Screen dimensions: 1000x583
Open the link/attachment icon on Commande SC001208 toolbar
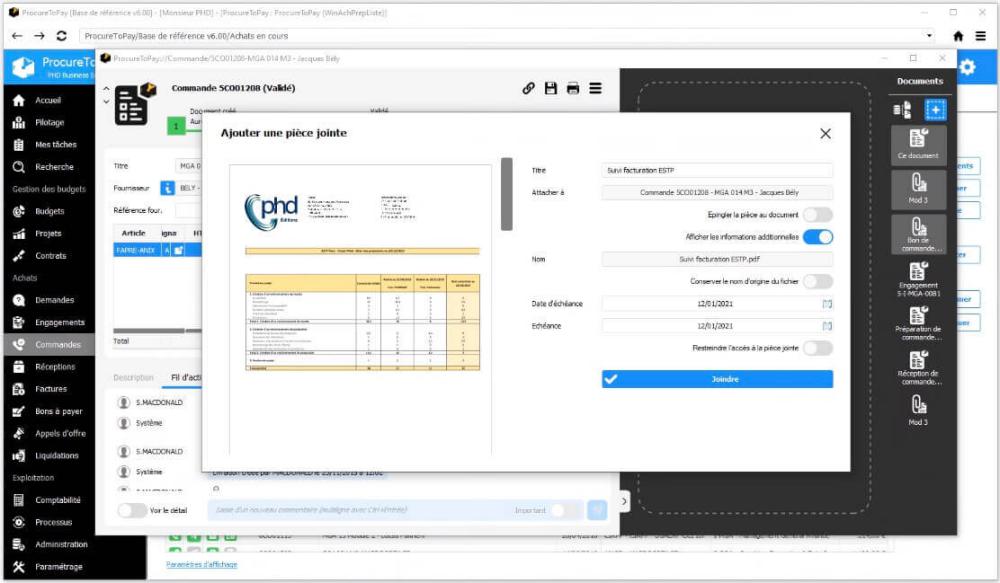[x=529, y=90]
